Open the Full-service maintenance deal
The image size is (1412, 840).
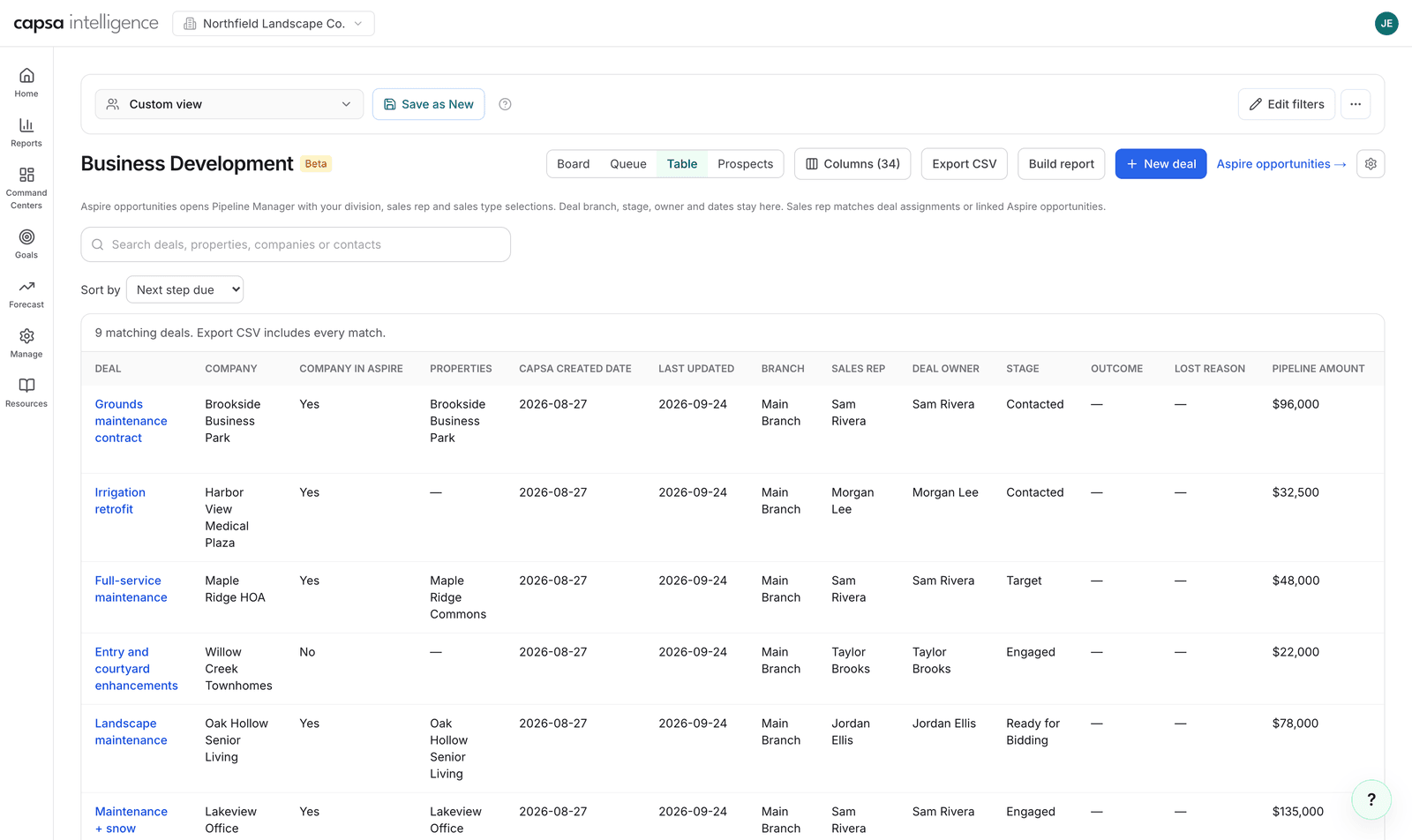coord(131,589)
